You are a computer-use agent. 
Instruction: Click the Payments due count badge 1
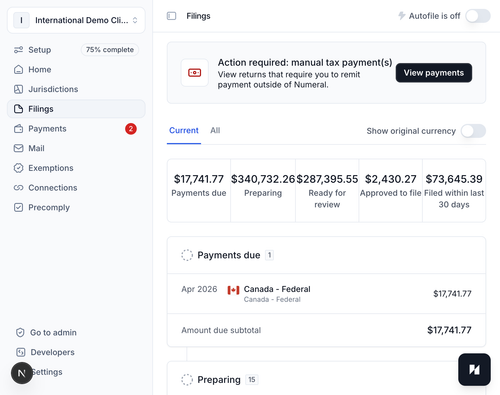(x=269, y=255)
